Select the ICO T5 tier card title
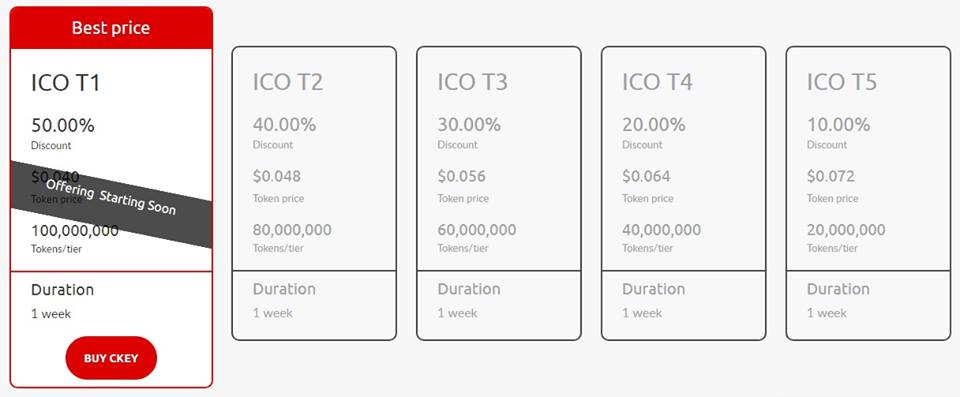The width and height of the screenshot is (960, 397). (x=842, y=82)
